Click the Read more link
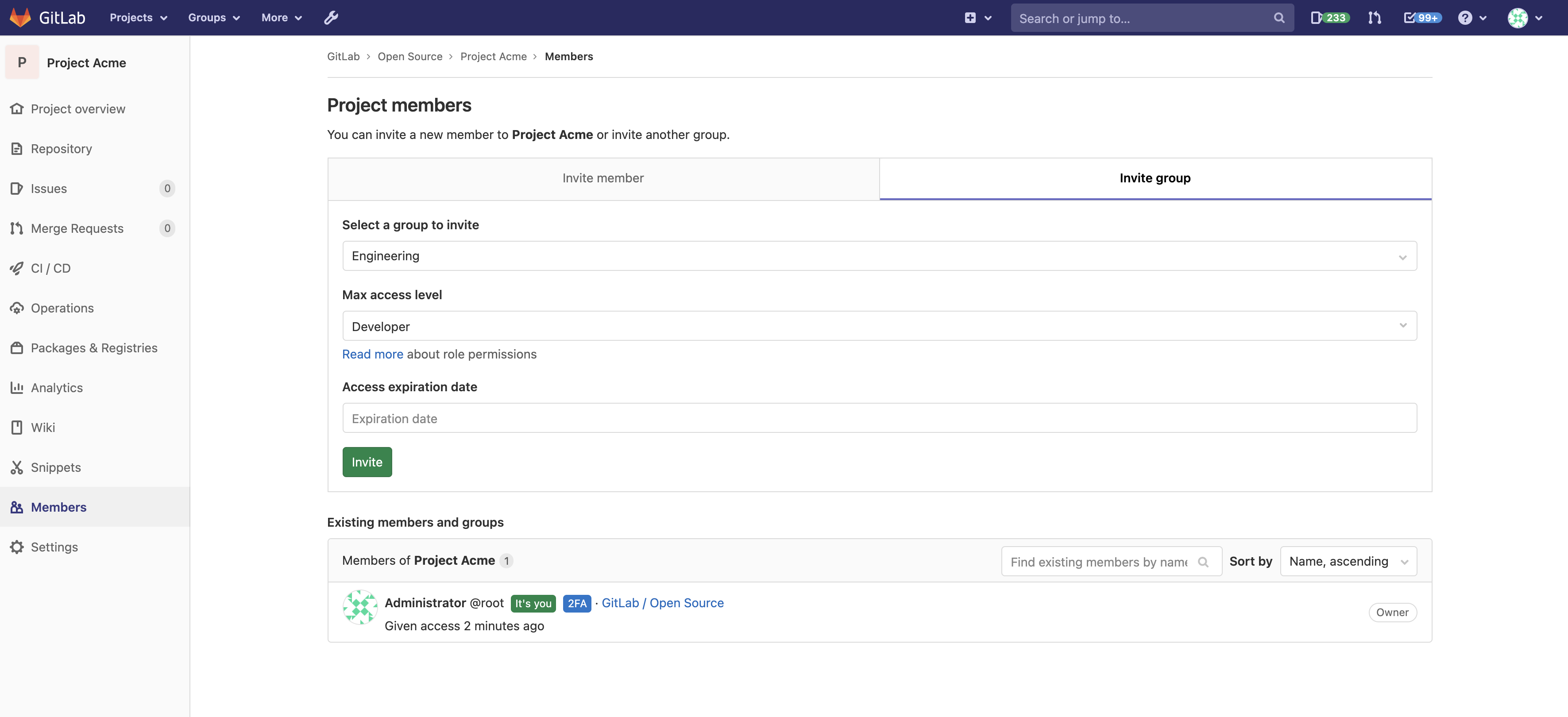The image size is (1568, 717). coord(373,354)
